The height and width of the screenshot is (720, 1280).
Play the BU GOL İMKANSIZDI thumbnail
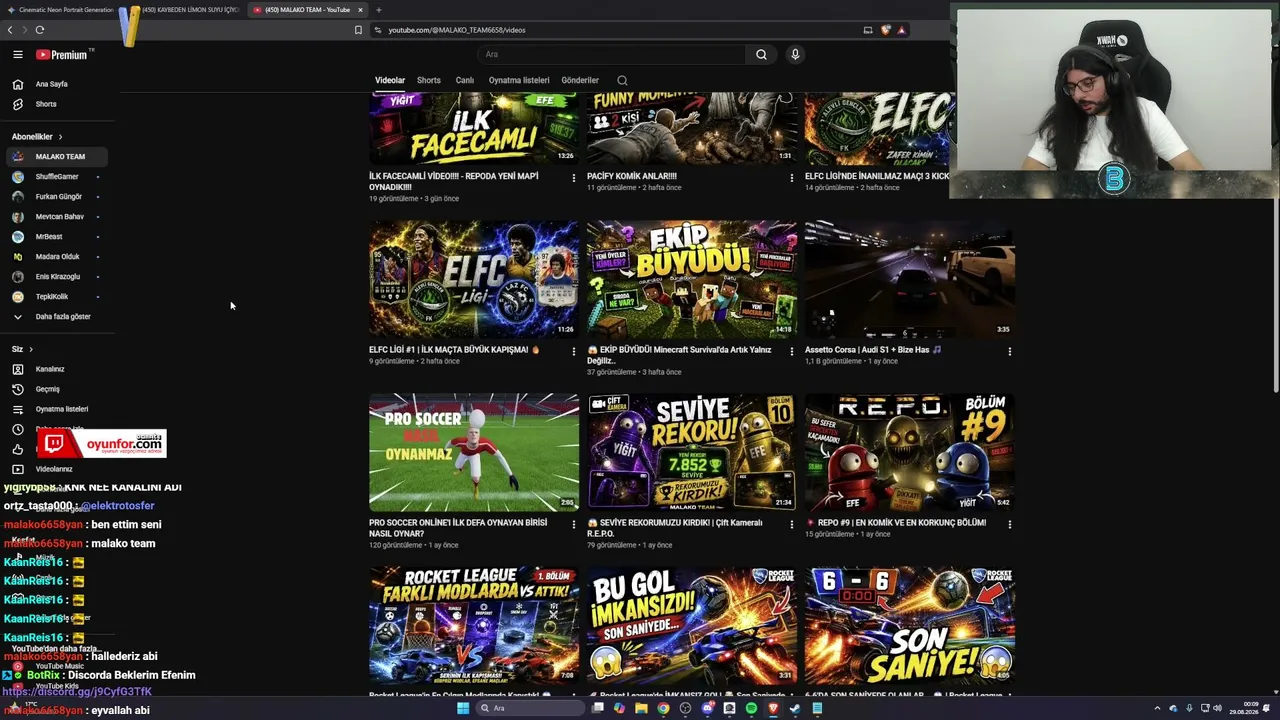[x=692, y=625]
